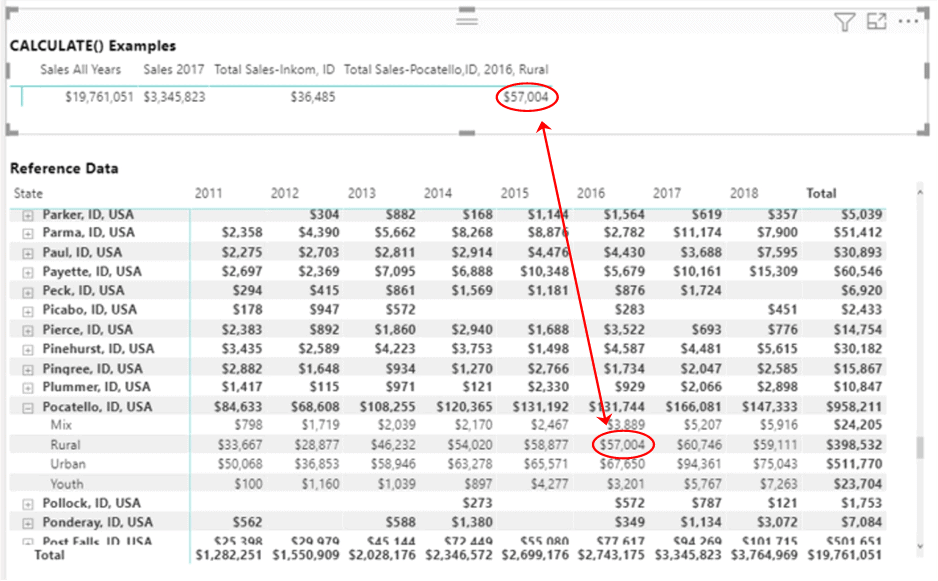Expand the Parker, ID, USA row
This screenshot has height=581, width=938.
click(28, 215)
